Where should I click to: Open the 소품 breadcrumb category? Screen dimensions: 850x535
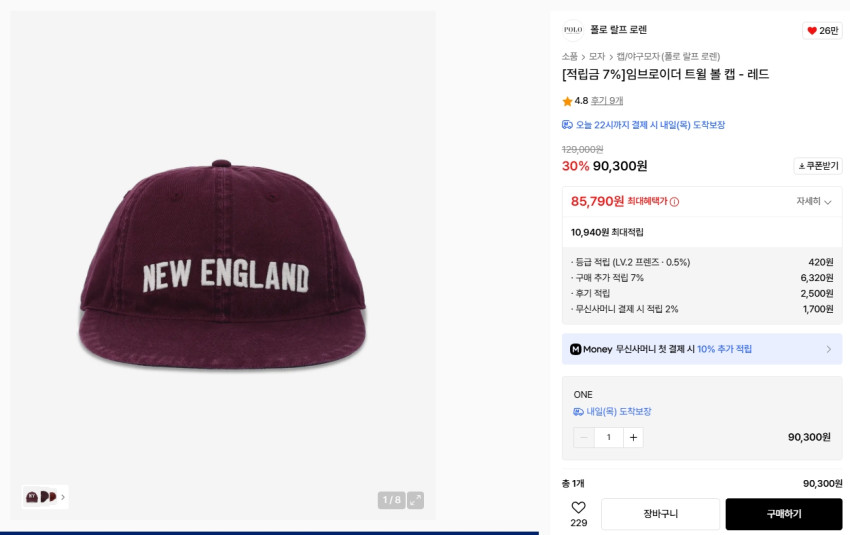(x=569, y=57)
